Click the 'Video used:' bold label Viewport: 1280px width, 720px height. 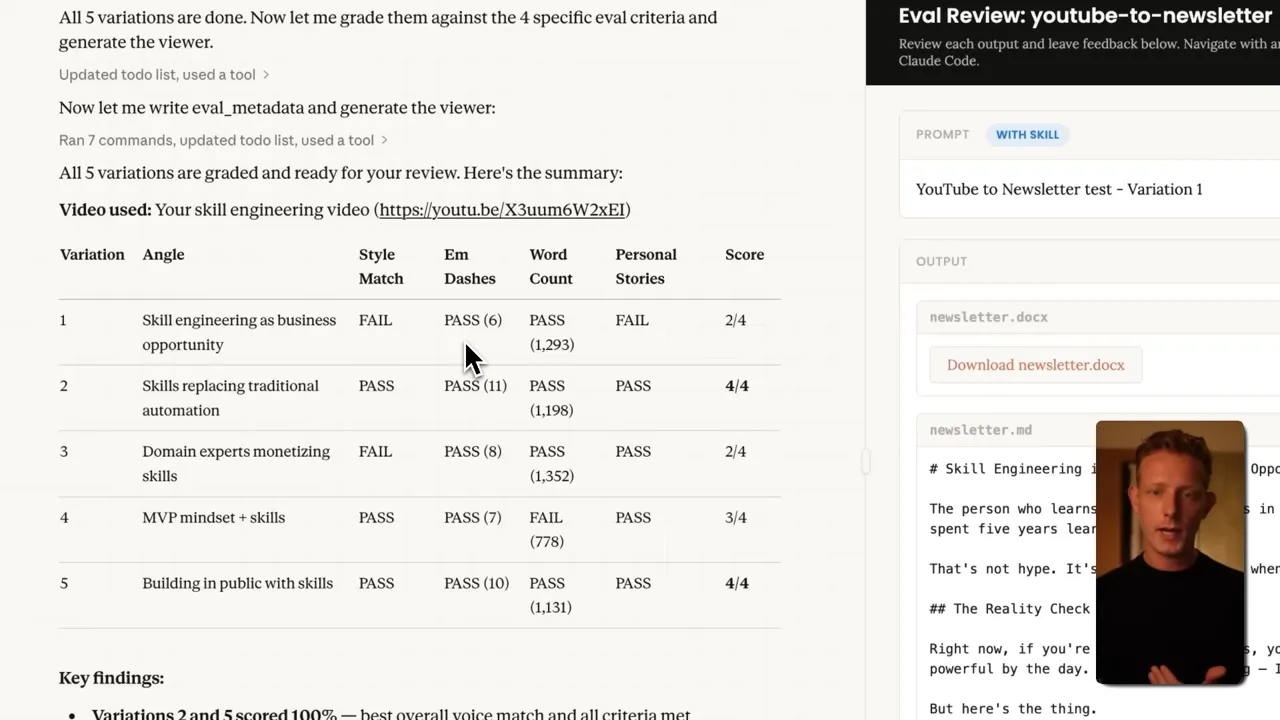tap(105, 210)
